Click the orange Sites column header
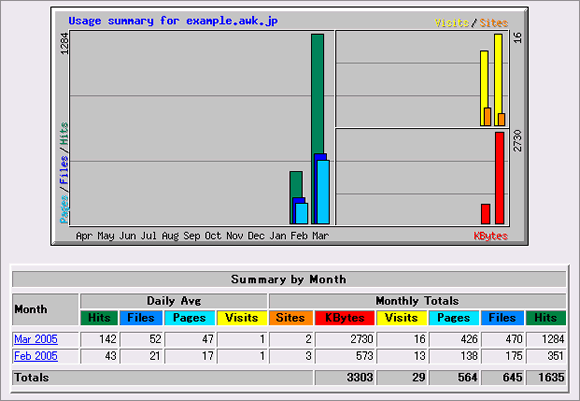 click(291, 318)
